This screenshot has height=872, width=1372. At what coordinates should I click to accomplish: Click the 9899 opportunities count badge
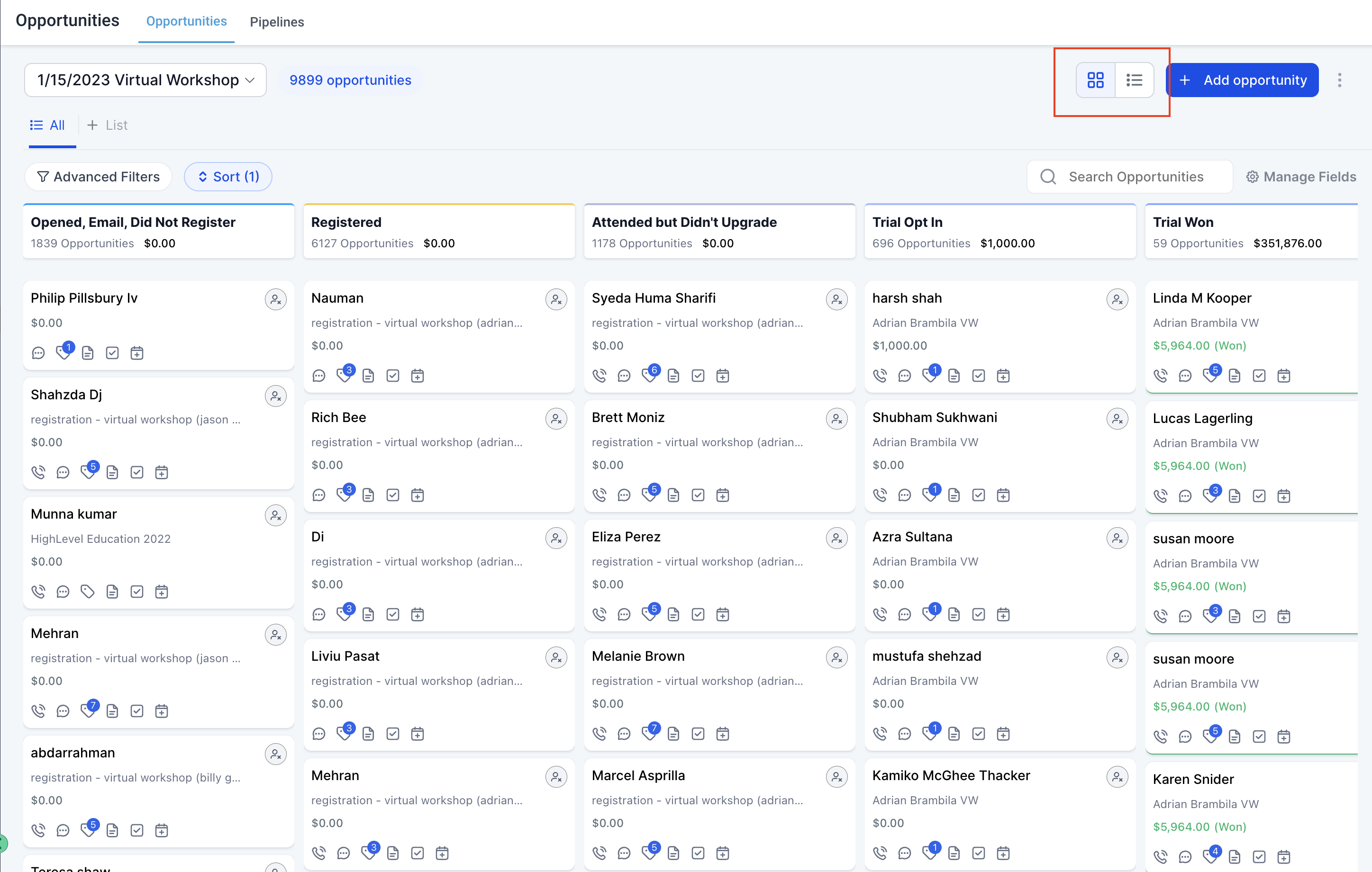point(350,81)
